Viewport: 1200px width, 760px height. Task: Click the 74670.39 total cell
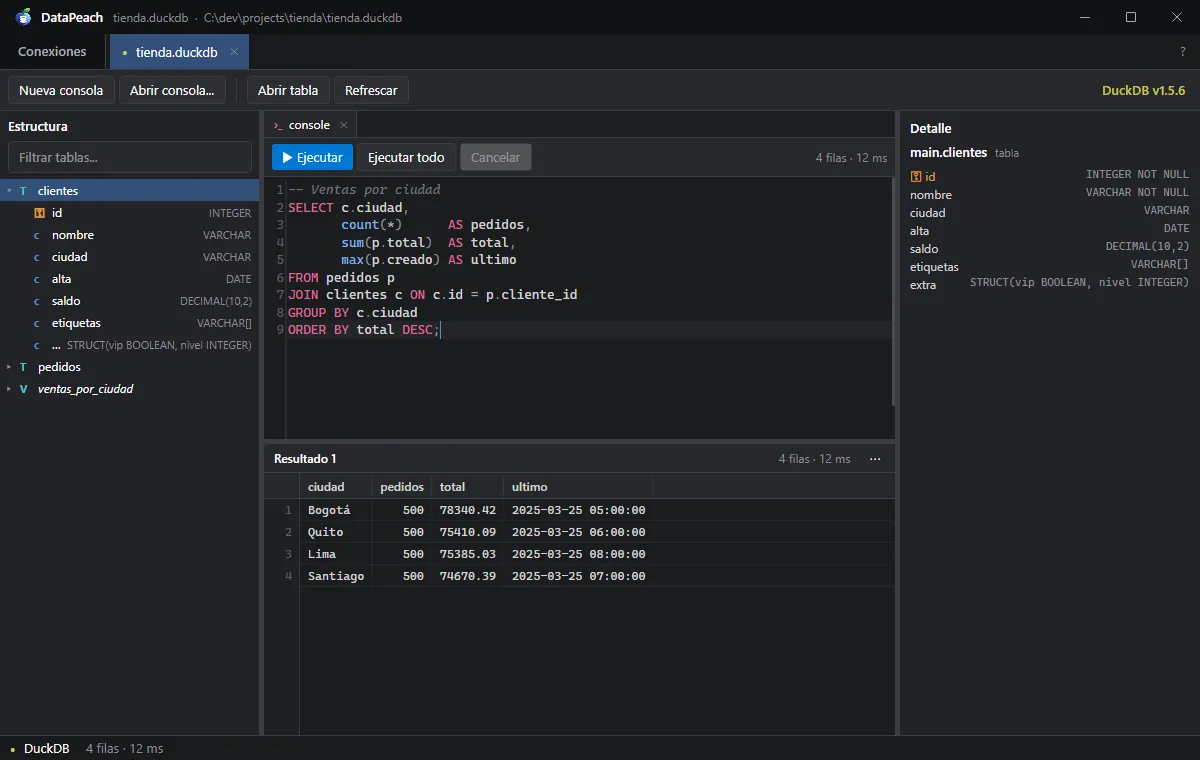click(x=467, y=576)
